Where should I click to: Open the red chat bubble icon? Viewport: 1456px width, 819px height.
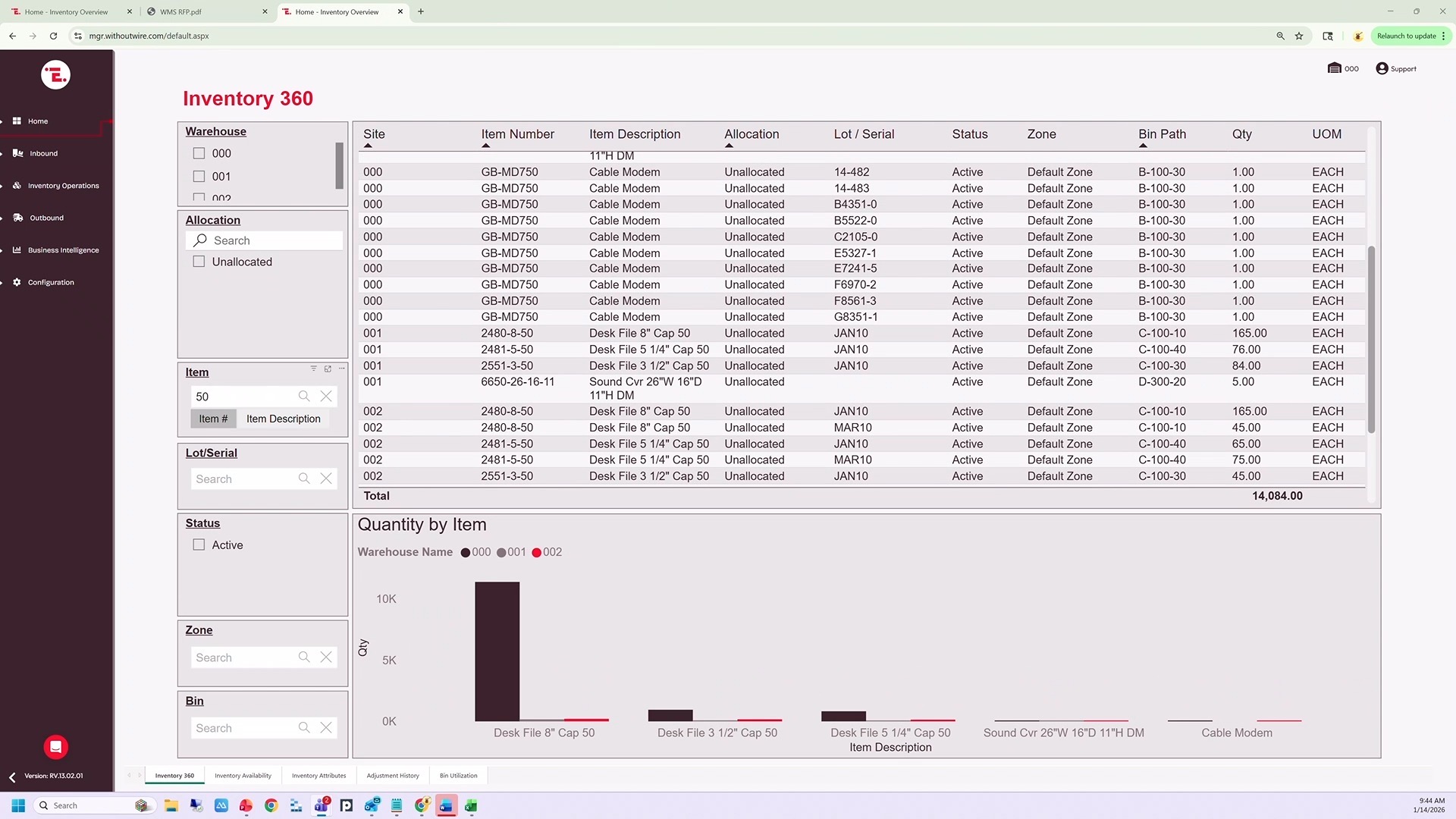pyautogui.click(x=55, y=747)
